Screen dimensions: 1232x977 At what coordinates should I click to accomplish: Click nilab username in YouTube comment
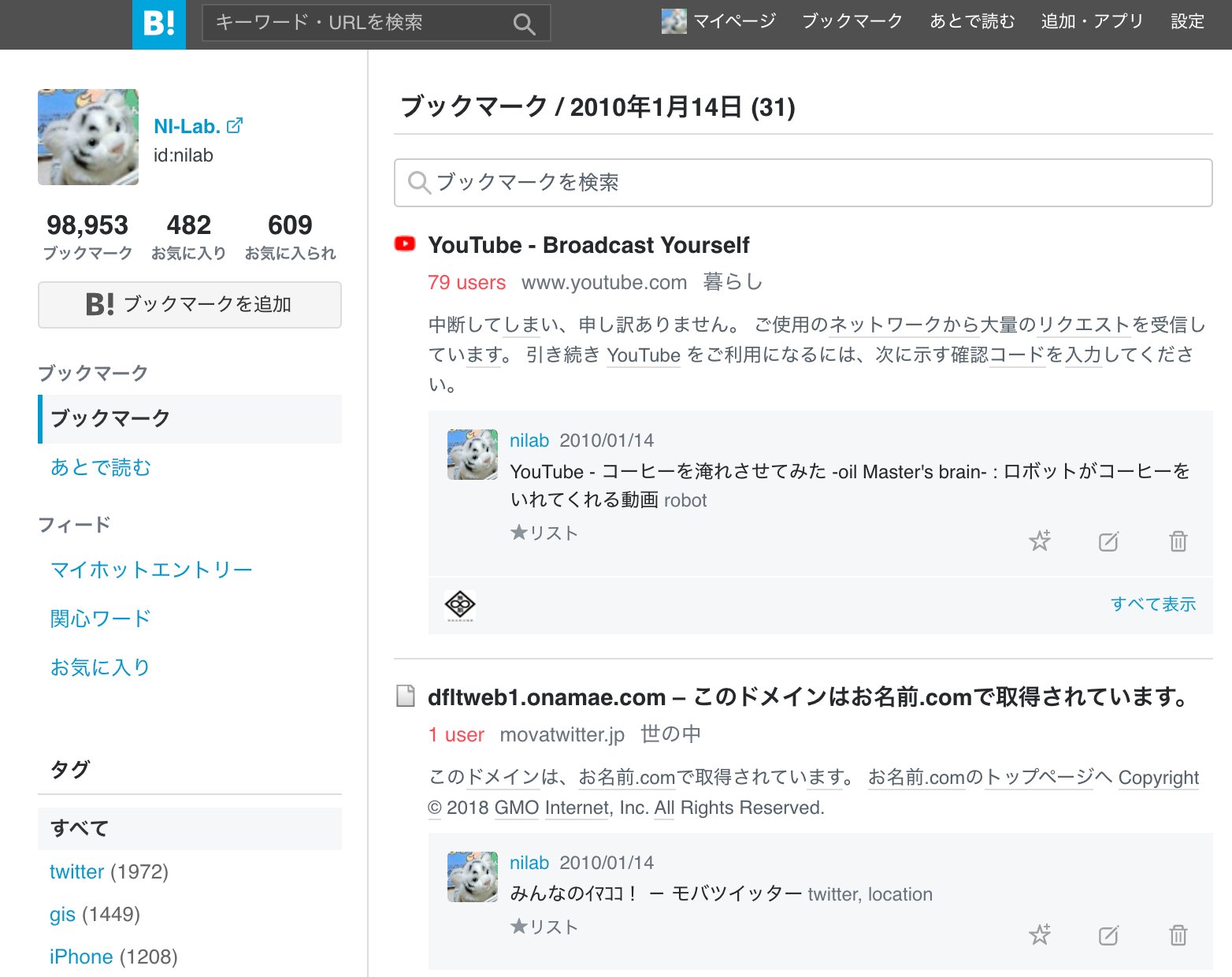(529, 440)
